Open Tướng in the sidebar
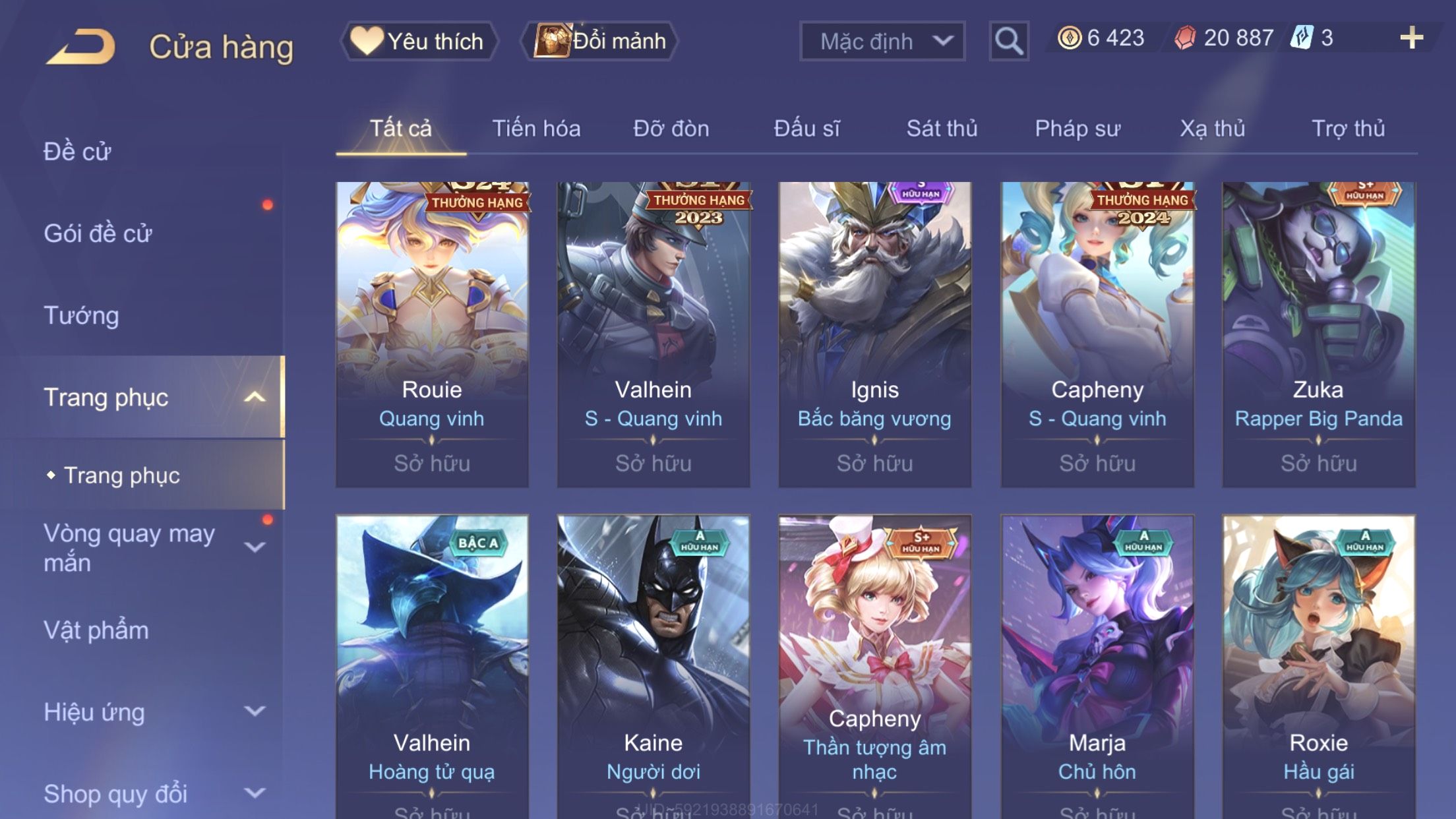1456x819 pixels. [x=81, y=315]
